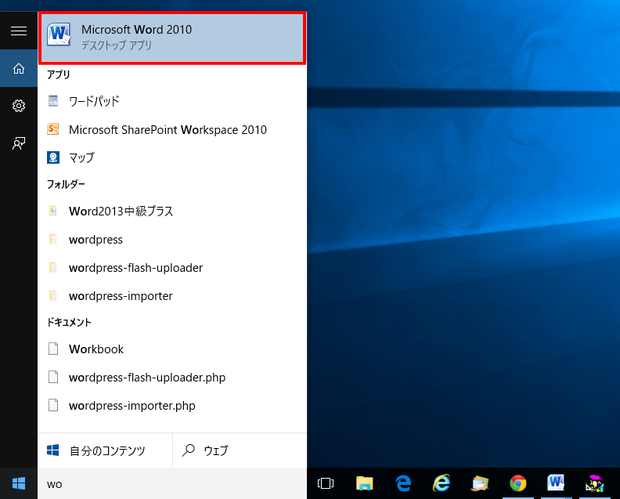
Task: Open wordpress-flash-uploader.php document
Action: click(x=172, y=377)
